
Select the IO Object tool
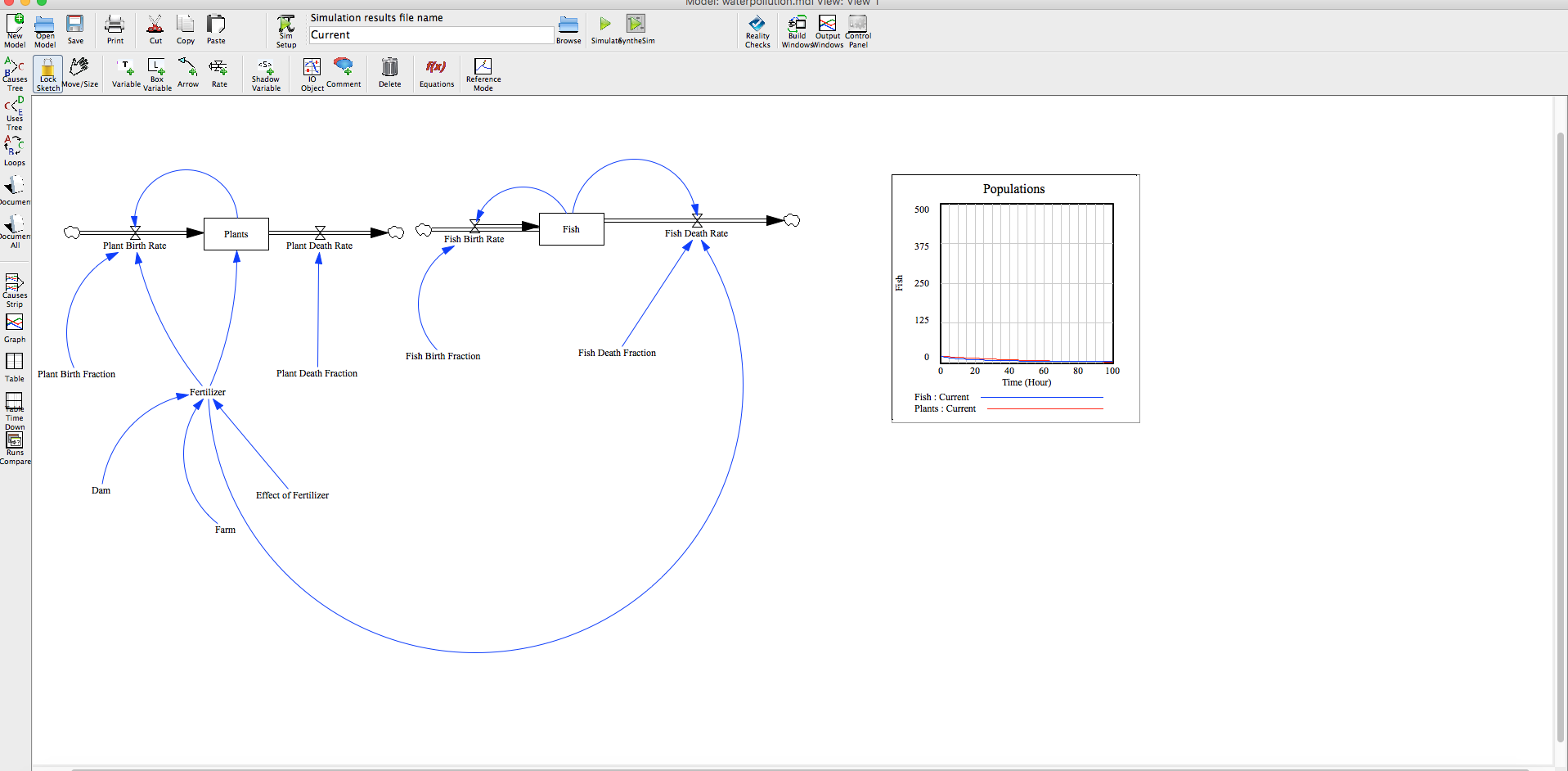click(x=312, y=74)
